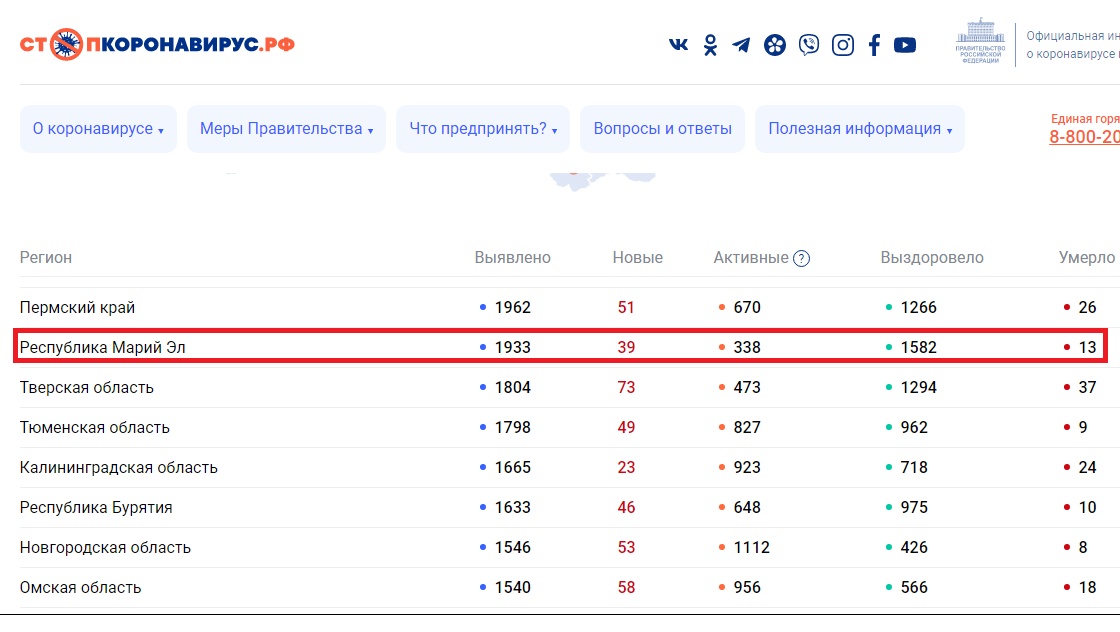
Task: Expand the Меры Правительства menu
Action: 286,129
